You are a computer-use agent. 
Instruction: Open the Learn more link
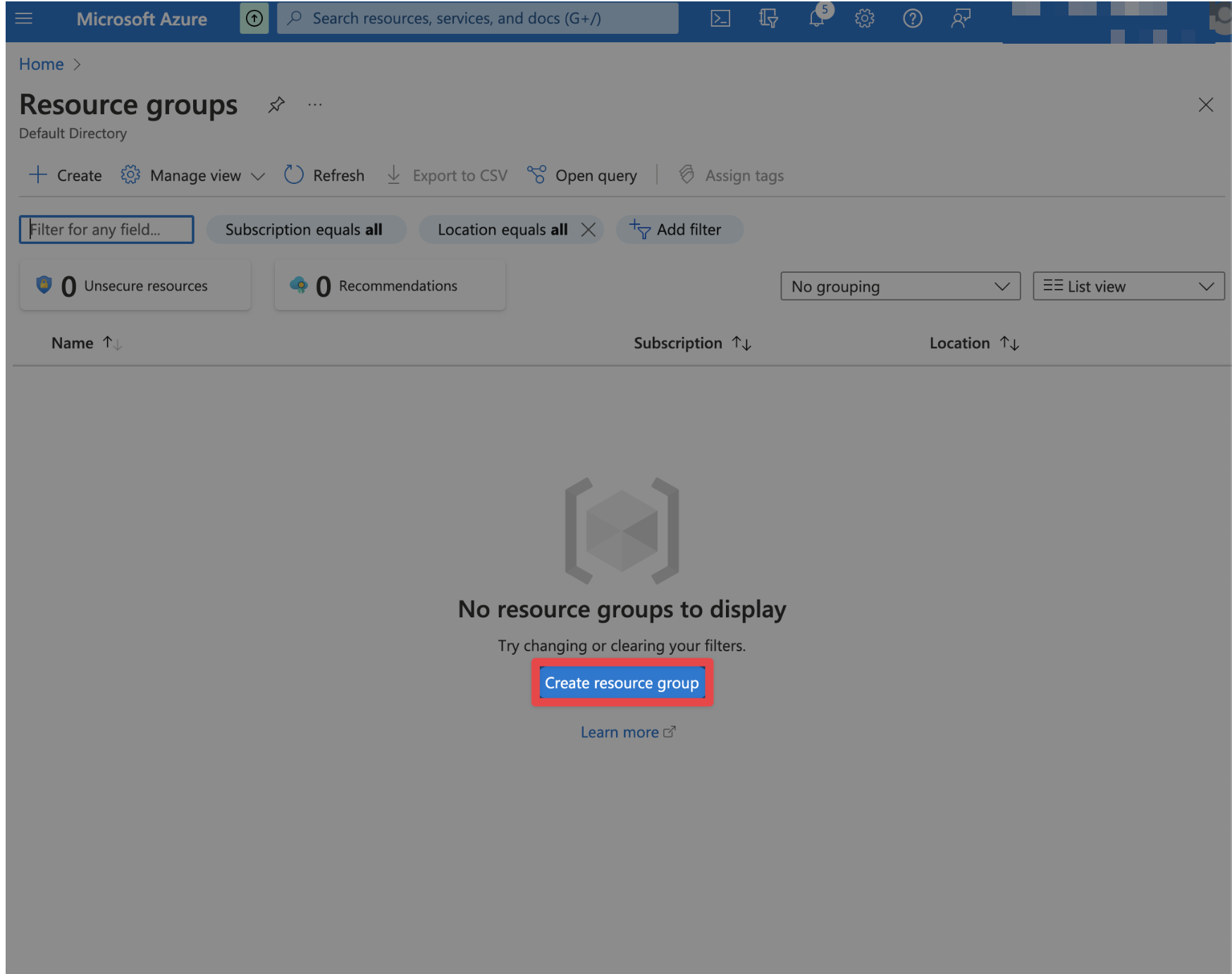pos(627,732)
